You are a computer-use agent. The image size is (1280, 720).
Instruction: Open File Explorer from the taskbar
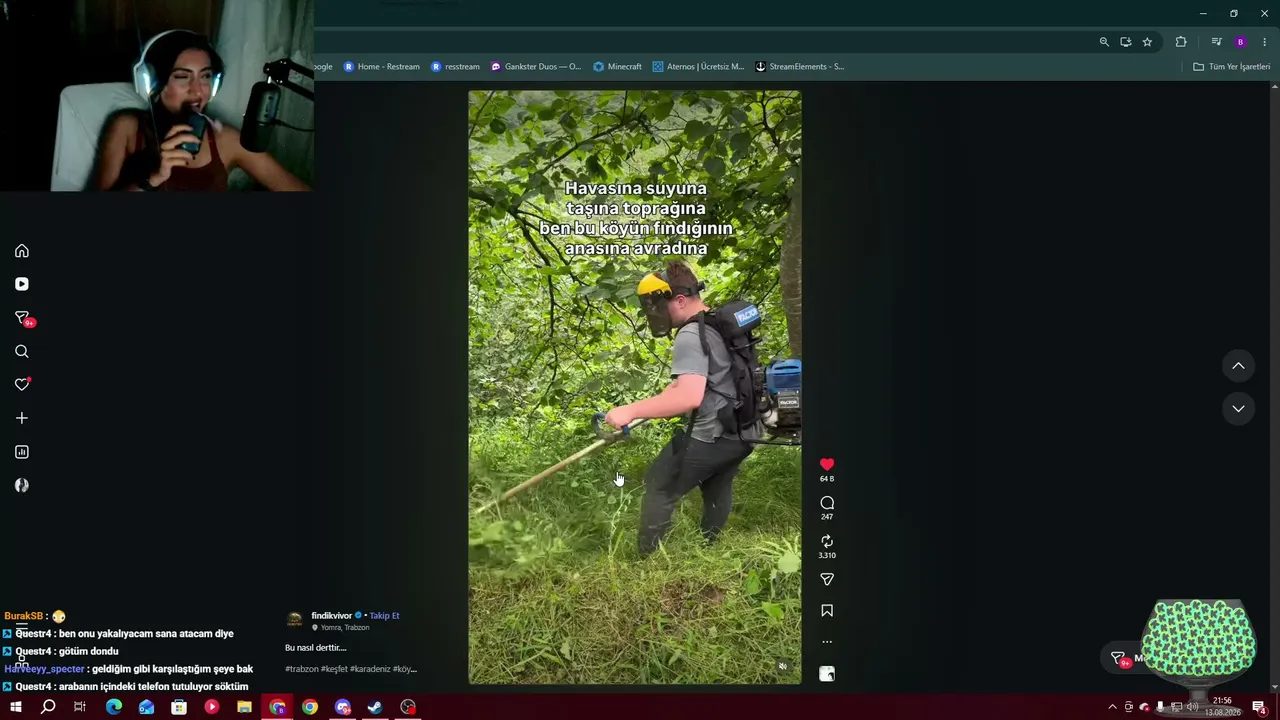pos(244,707)
